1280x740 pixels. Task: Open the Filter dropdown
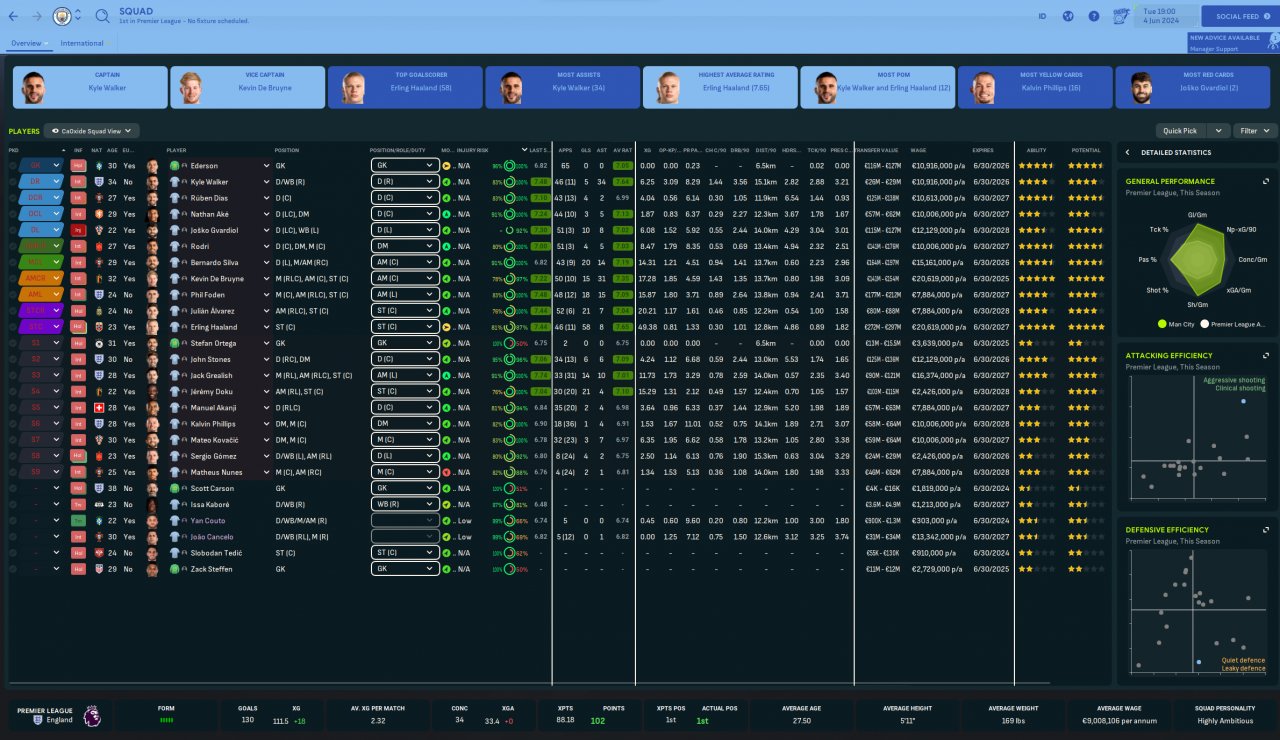(x=1256, y=131)
